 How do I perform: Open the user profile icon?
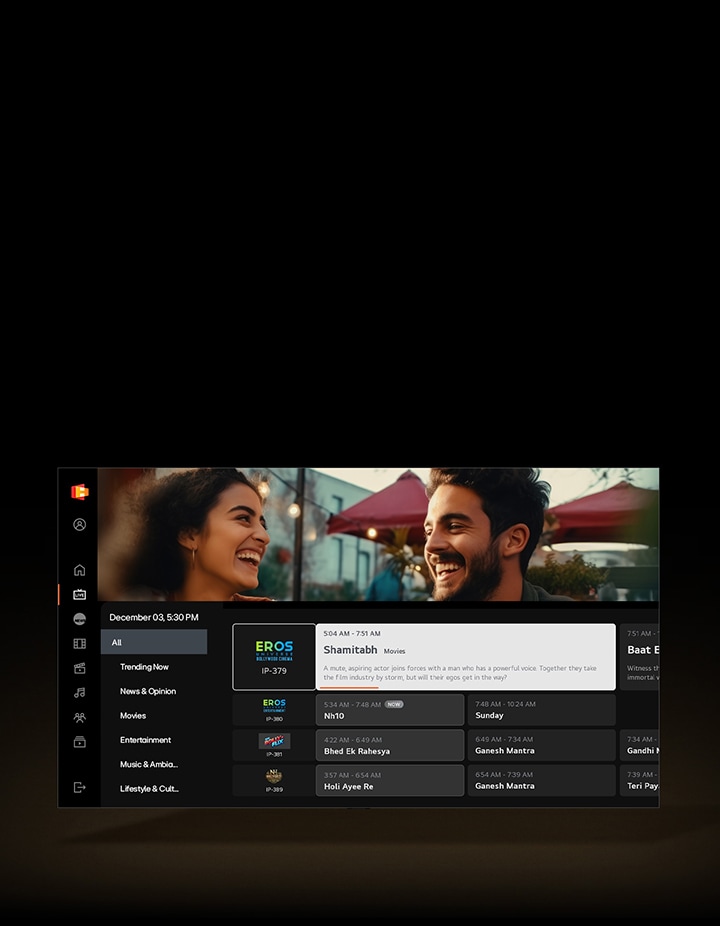pos(80,524)
